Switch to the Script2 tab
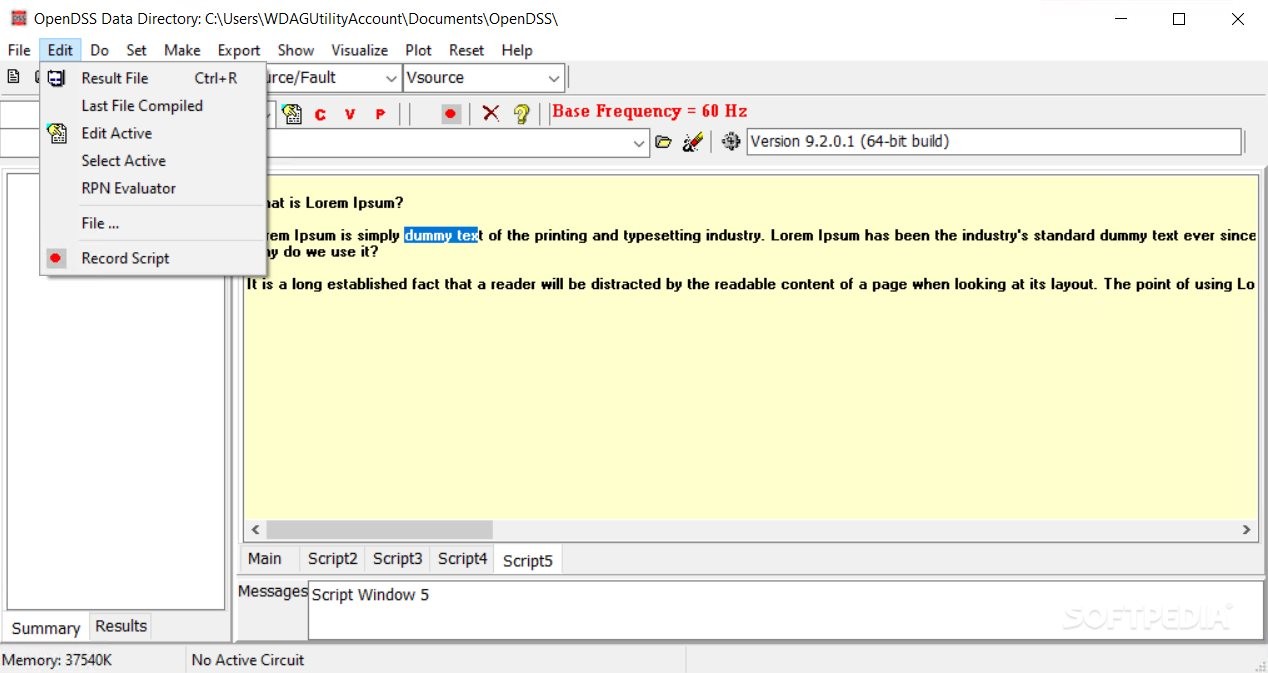1268x673 pixels. tap(332, 559)
